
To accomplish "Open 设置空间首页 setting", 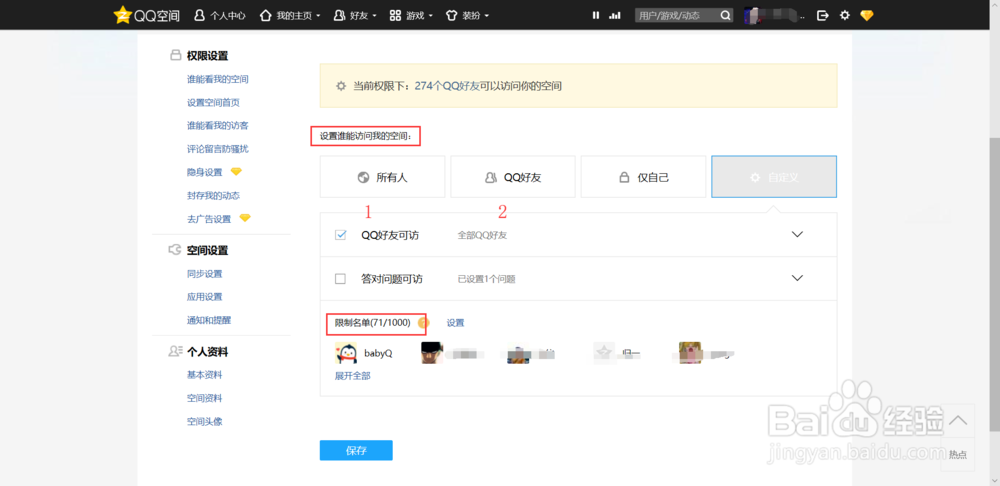I will click(x=213, y=103).
